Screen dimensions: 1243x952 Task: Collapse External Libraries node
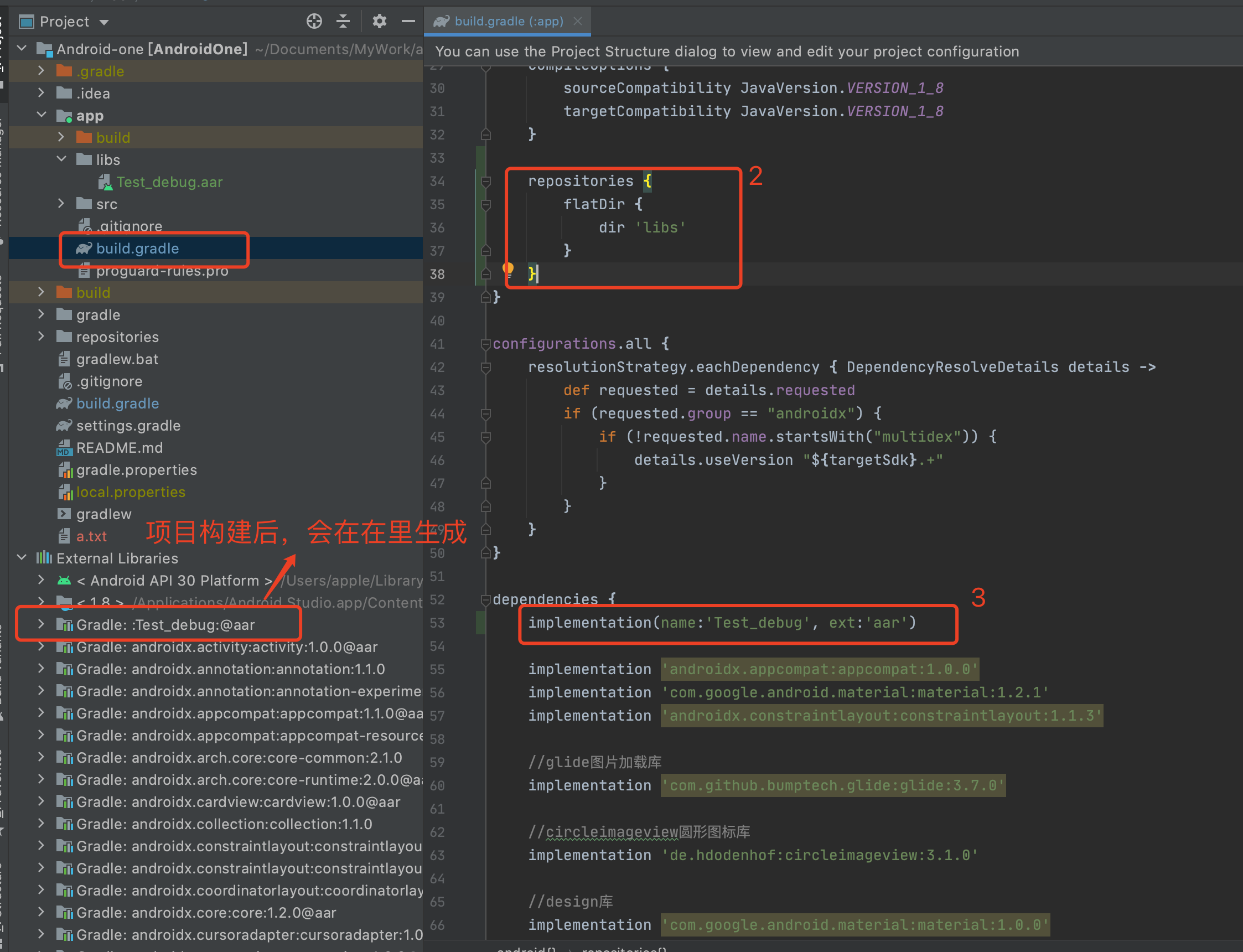[22, 558]
